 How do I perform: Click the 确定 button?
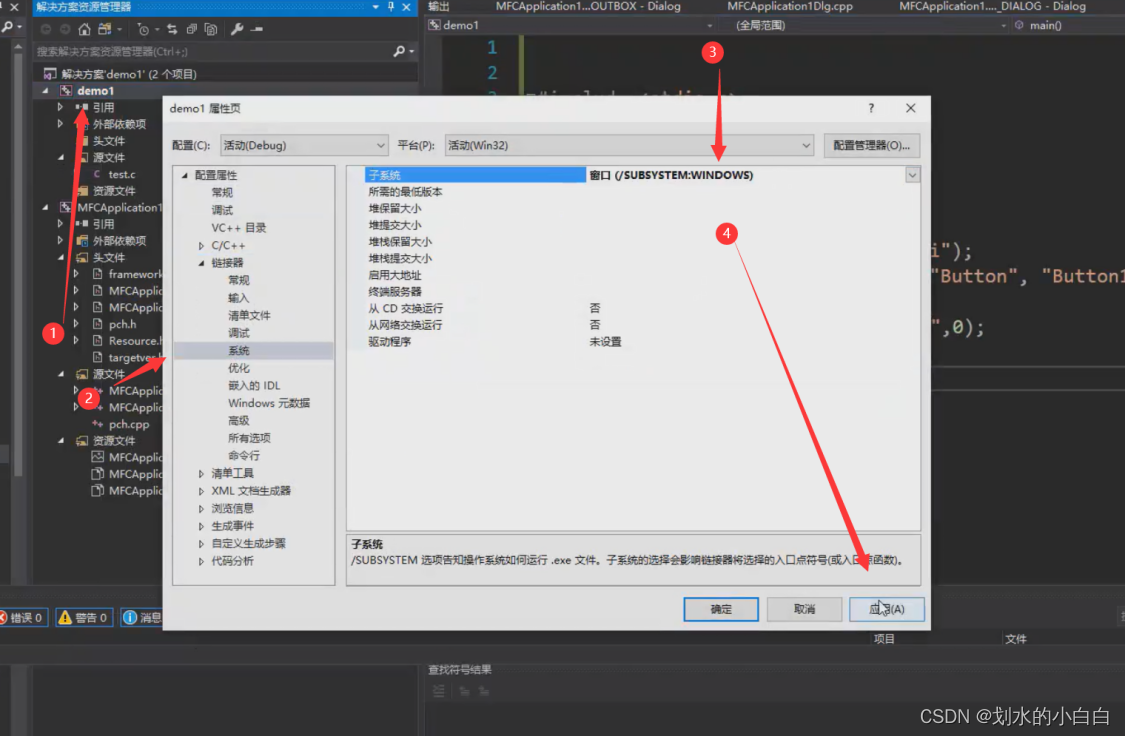click(x=721, y=609)
